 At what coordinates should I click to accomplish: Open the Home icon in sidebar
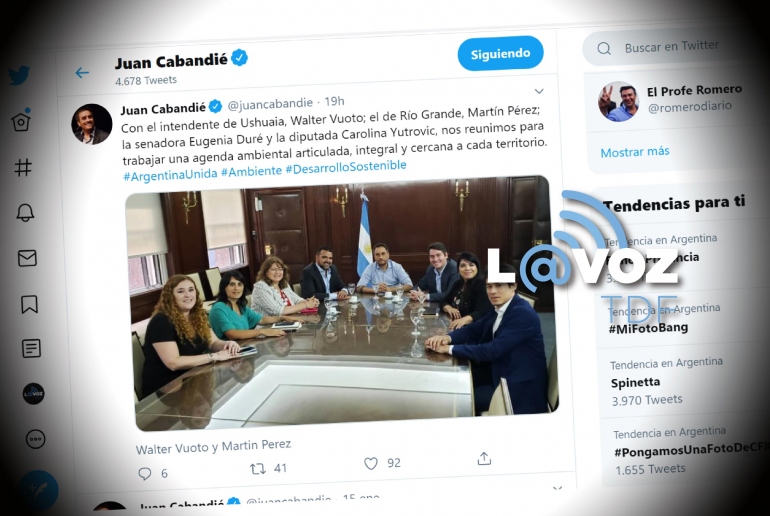click(x=21, y=119)
